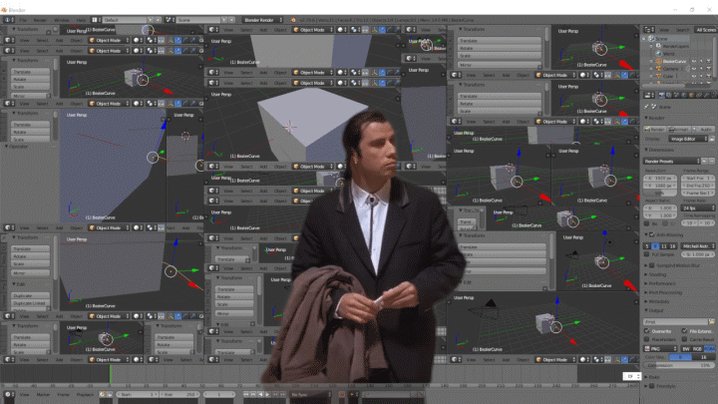The height and width of the screenshot is (404, 718).
Task: Expand the Performance panel
Action: (x=662, y=284)
